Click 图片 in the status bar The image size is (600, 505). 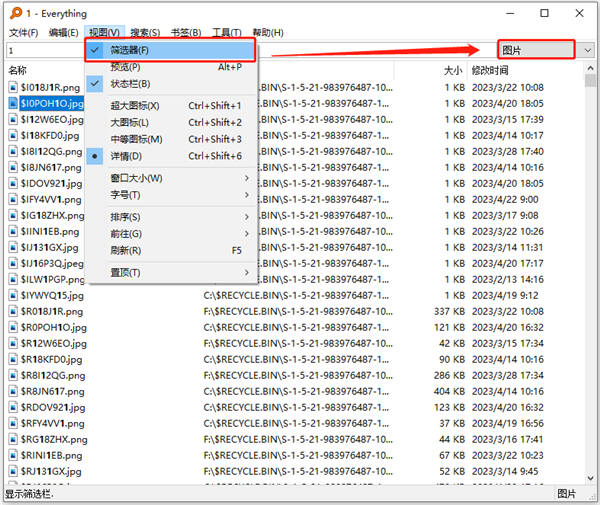pos(566,494)
